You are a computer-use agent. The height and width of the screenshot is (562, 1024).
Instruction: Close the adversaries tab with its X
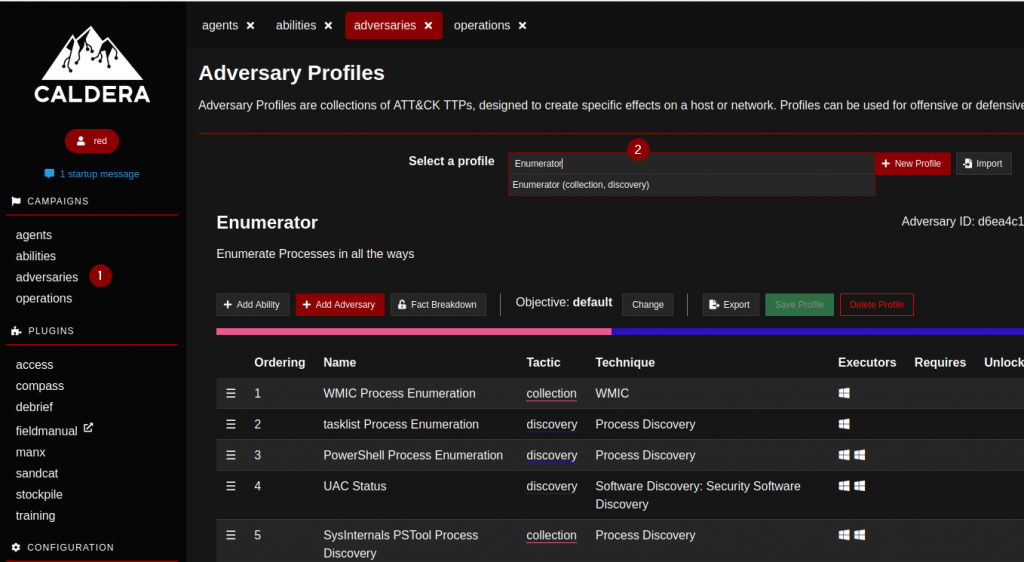tap(428, 25)
